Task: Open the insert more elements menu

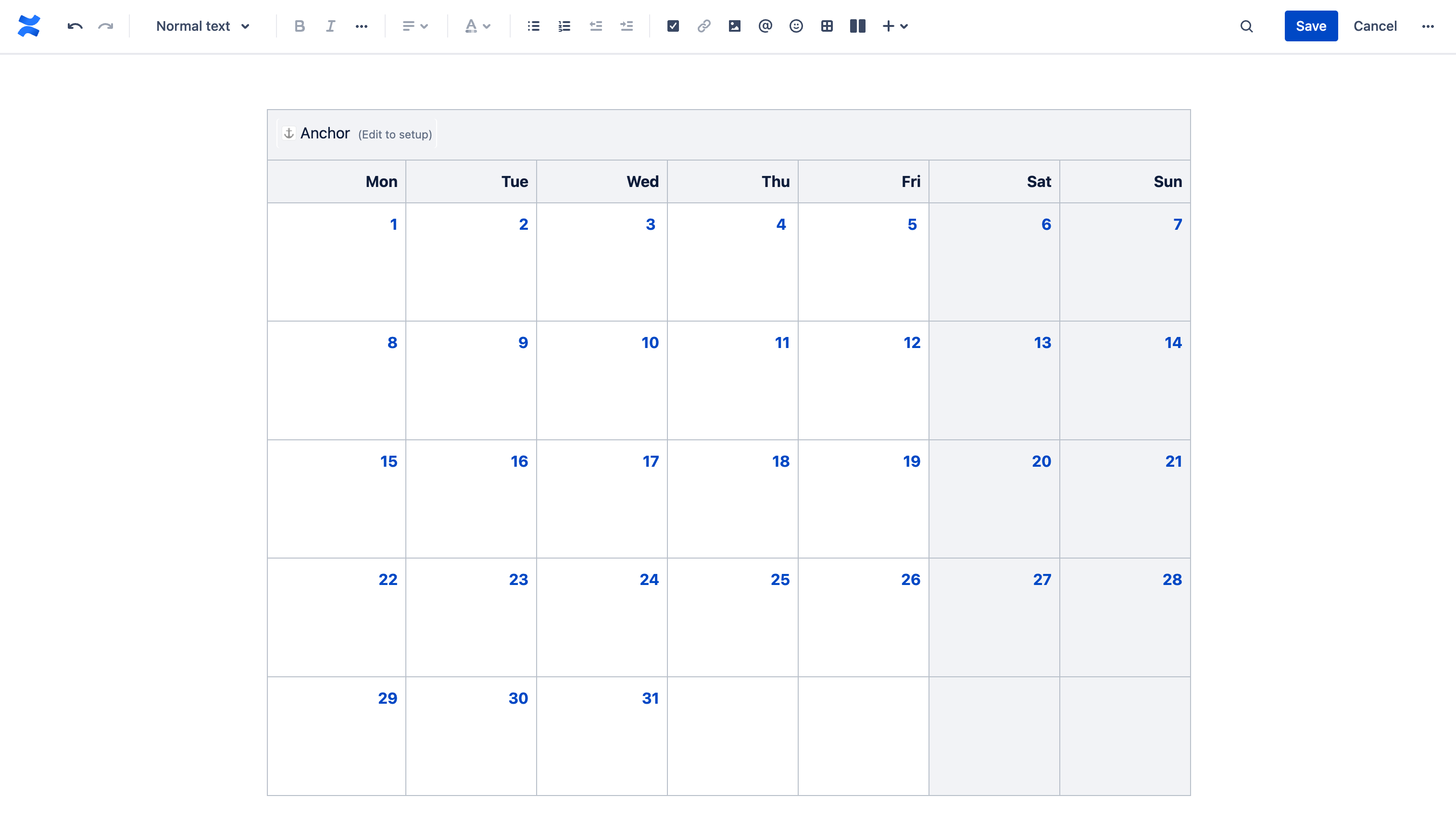Action: click(x=895, y=26)
